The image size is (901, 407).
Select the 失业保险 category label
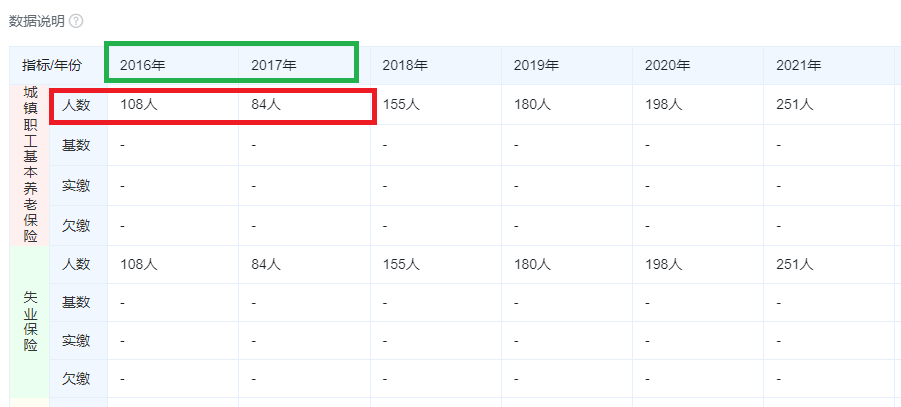[x=29, y=321]
